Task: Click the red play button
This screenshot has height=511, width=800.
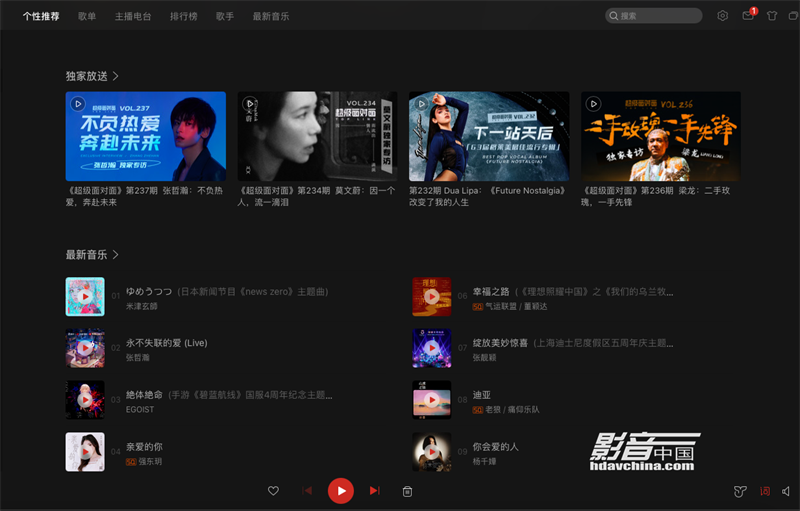Action: click(341, 491)
